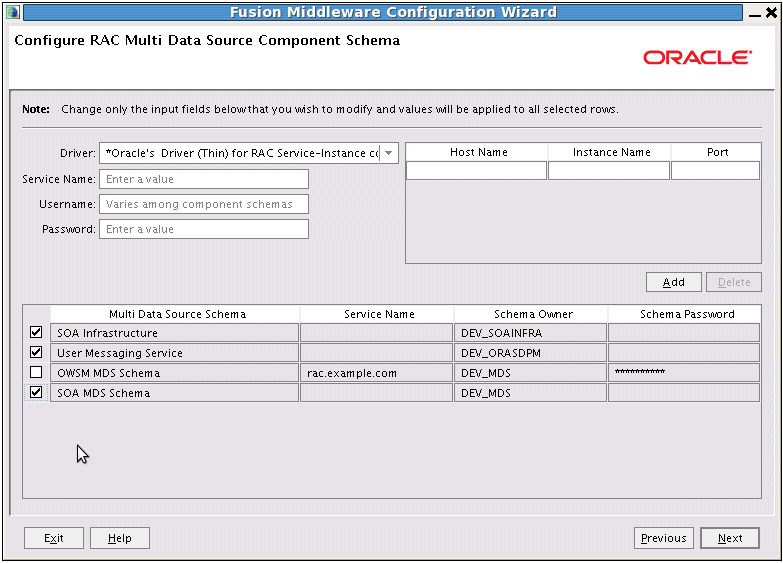Select the SOA Infrastructure row name cell
783x563 pixels.
tap(174, 333)
